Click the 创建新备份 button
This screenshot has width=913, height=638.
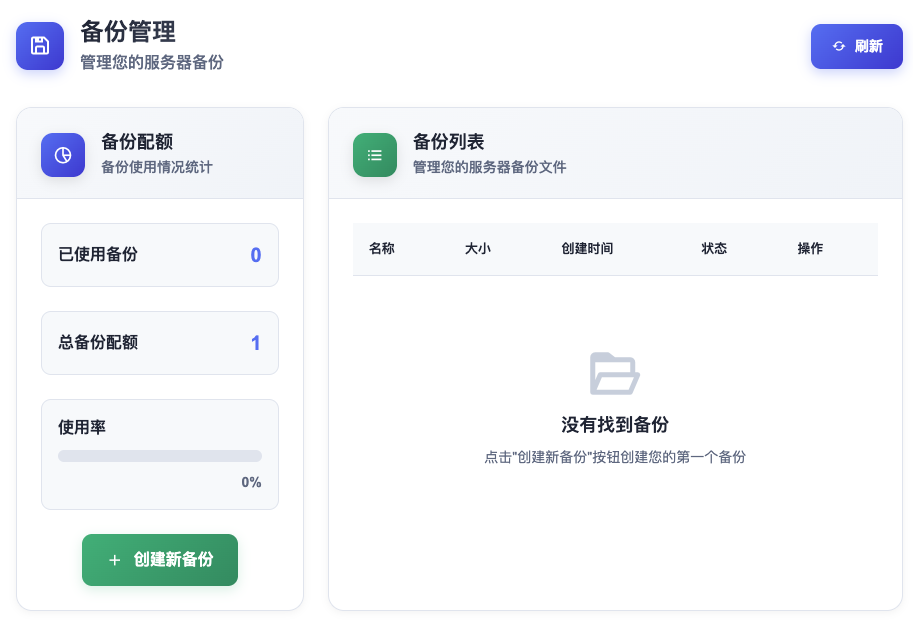[160, 560]
